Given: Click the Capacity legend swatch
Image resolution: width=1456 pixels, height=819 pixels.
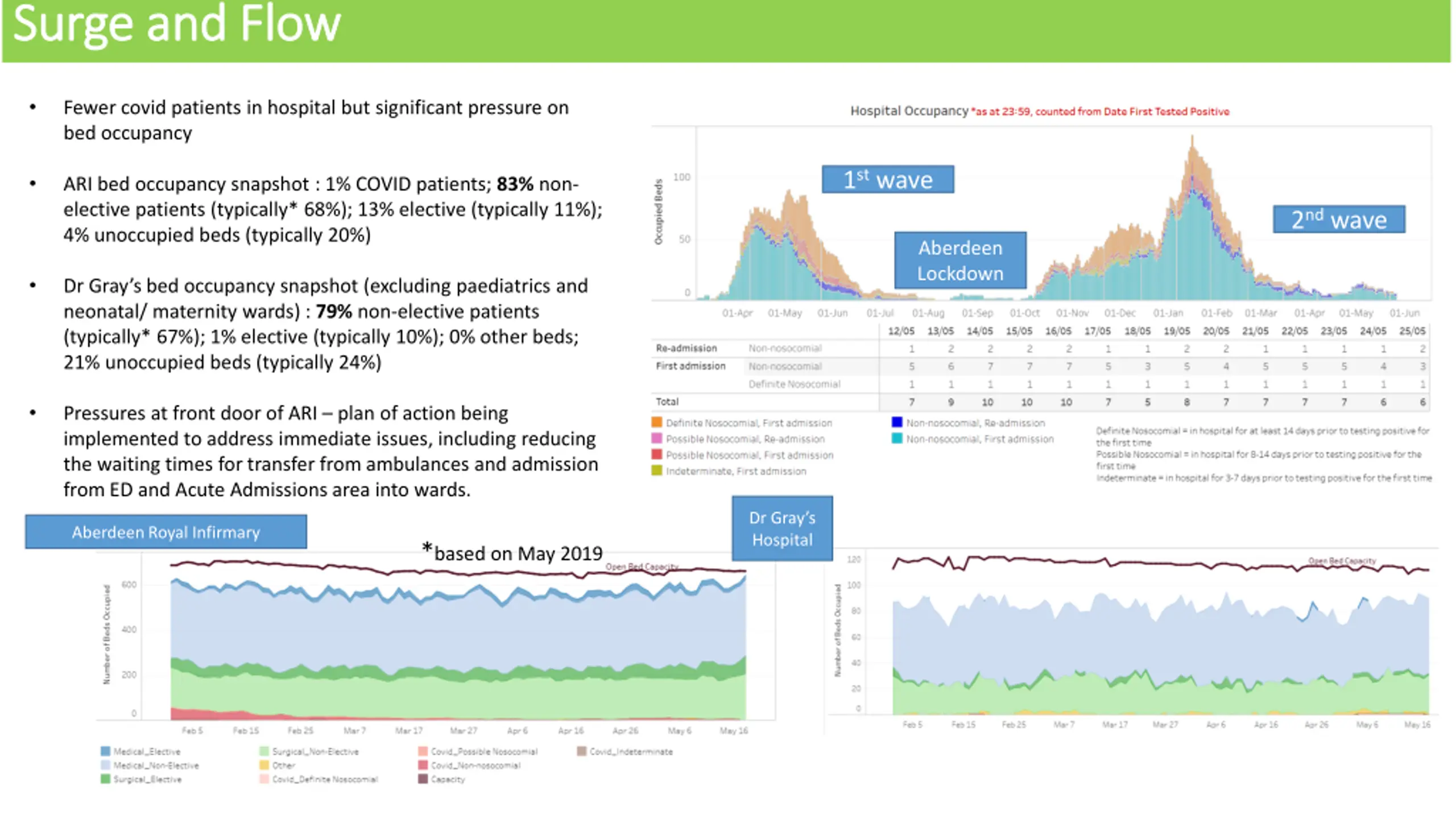Looking at the screenshot, I should click(x=423, y=779).
